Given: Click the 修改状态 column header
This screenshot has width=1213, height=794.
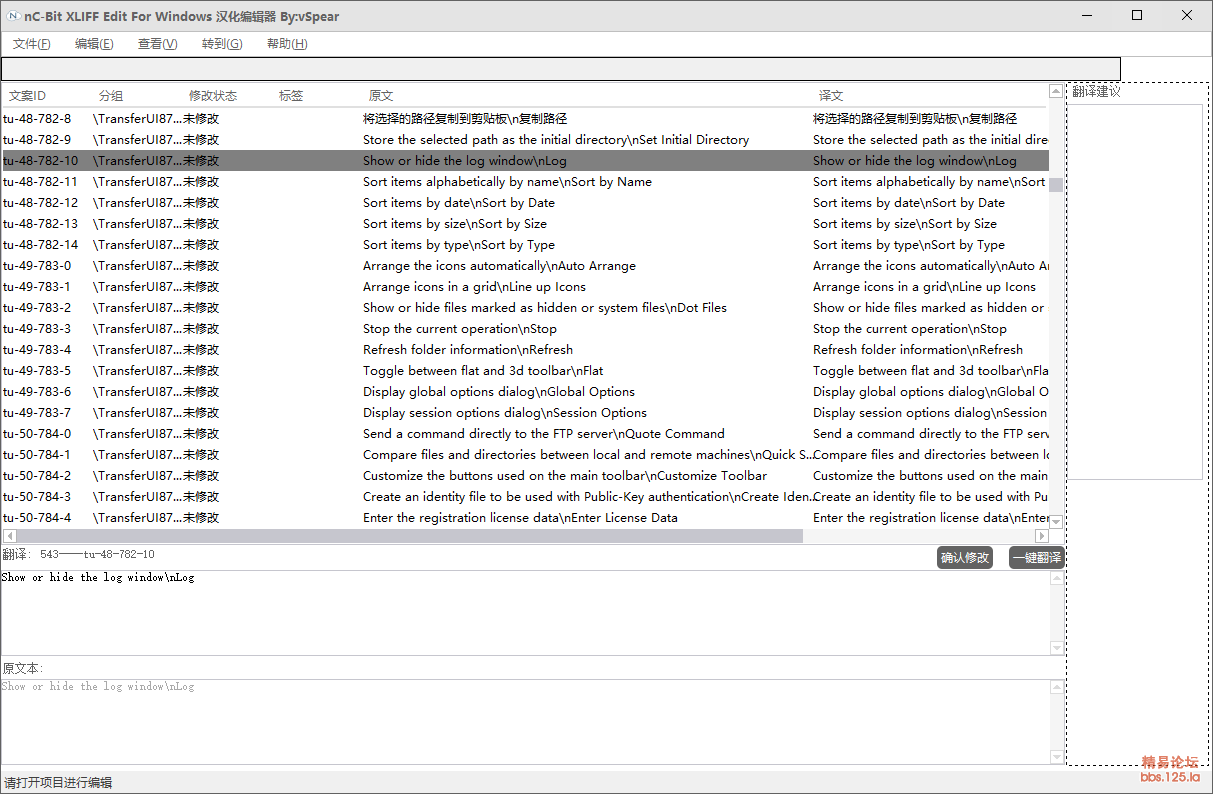Looking at the screenshot, I should click(213, 96).
